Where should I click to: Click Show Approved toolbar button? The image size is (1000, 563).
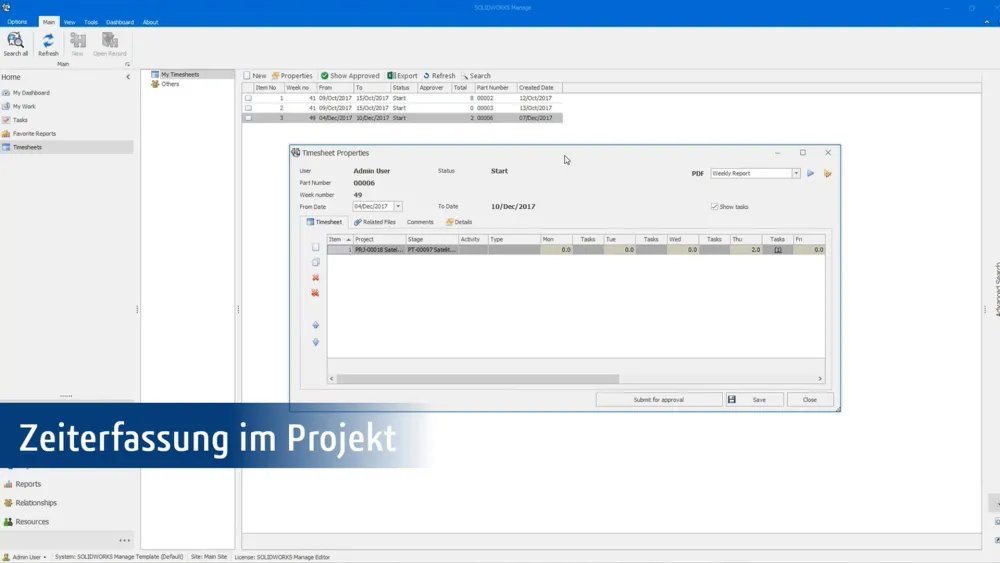[x=350, y=76]
